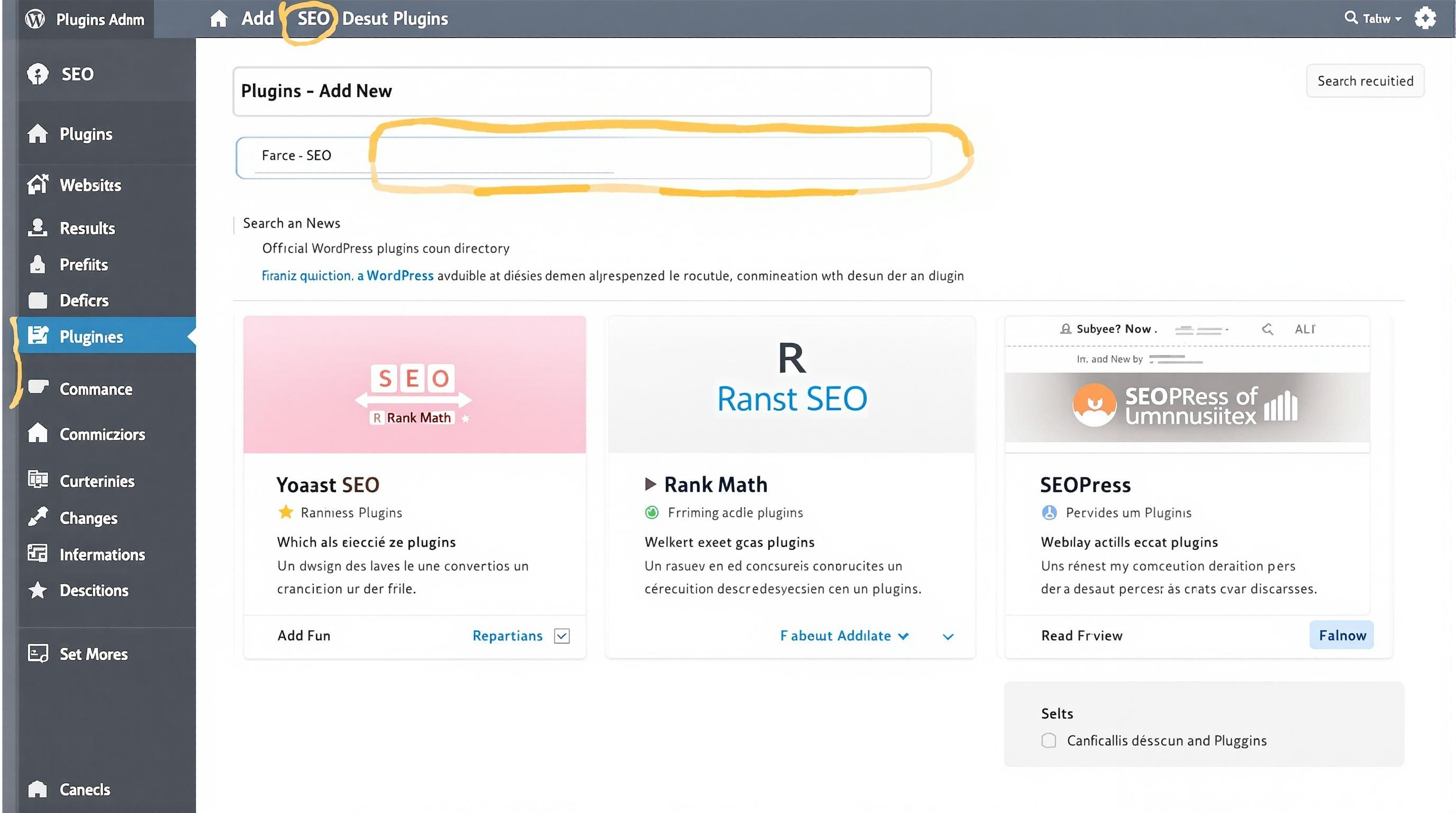Open Prefiits in the sidebar
This screenshot has height=813, width=1456.
pos(84,265)
